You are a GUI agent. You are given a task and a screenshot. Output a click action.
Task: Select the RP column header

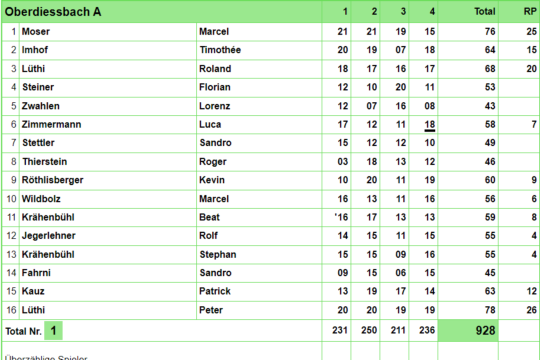[x=530, y=12]
